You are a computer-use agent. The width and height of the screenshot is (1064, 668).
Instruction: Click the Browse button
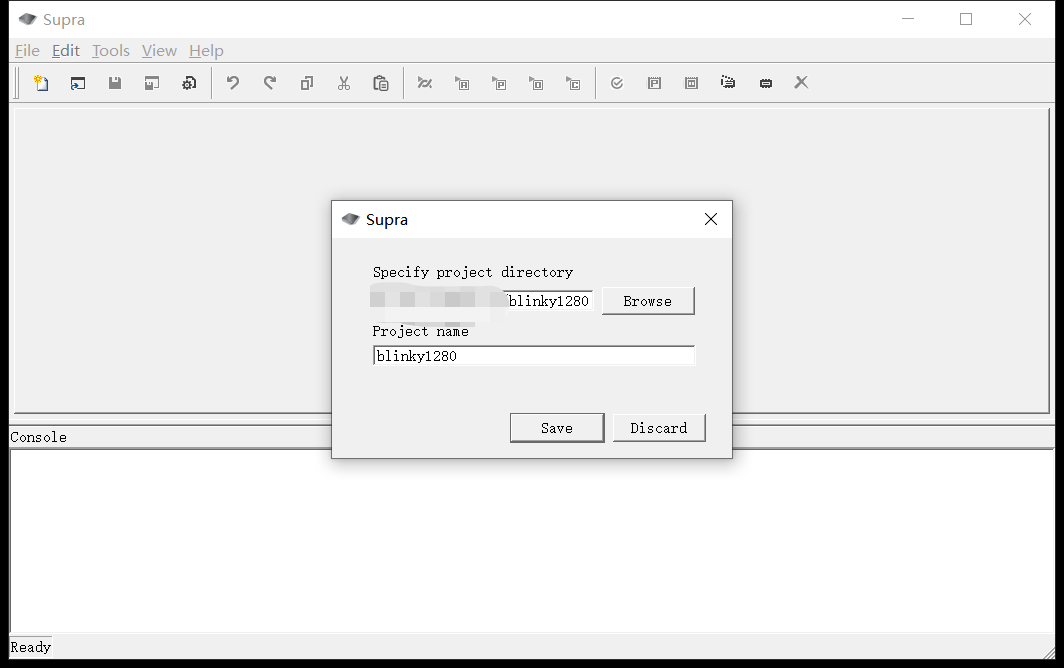[648, 301]
